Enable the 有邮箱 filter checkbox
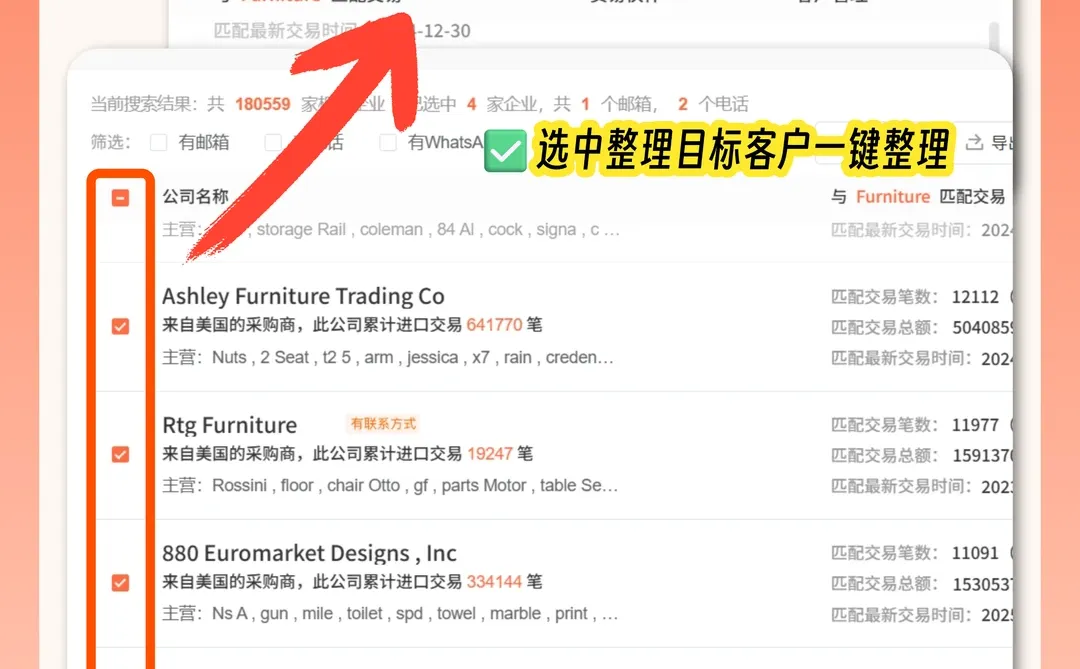This screenshot has width=1080, height=669. tap(157, 142)
